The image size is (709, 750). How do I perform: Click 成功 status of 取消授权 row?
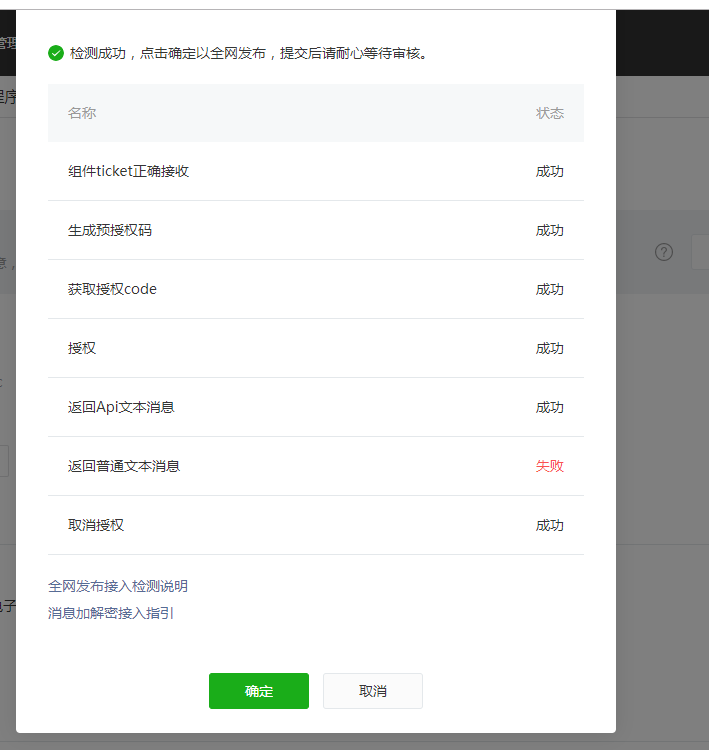coord(549,525)
